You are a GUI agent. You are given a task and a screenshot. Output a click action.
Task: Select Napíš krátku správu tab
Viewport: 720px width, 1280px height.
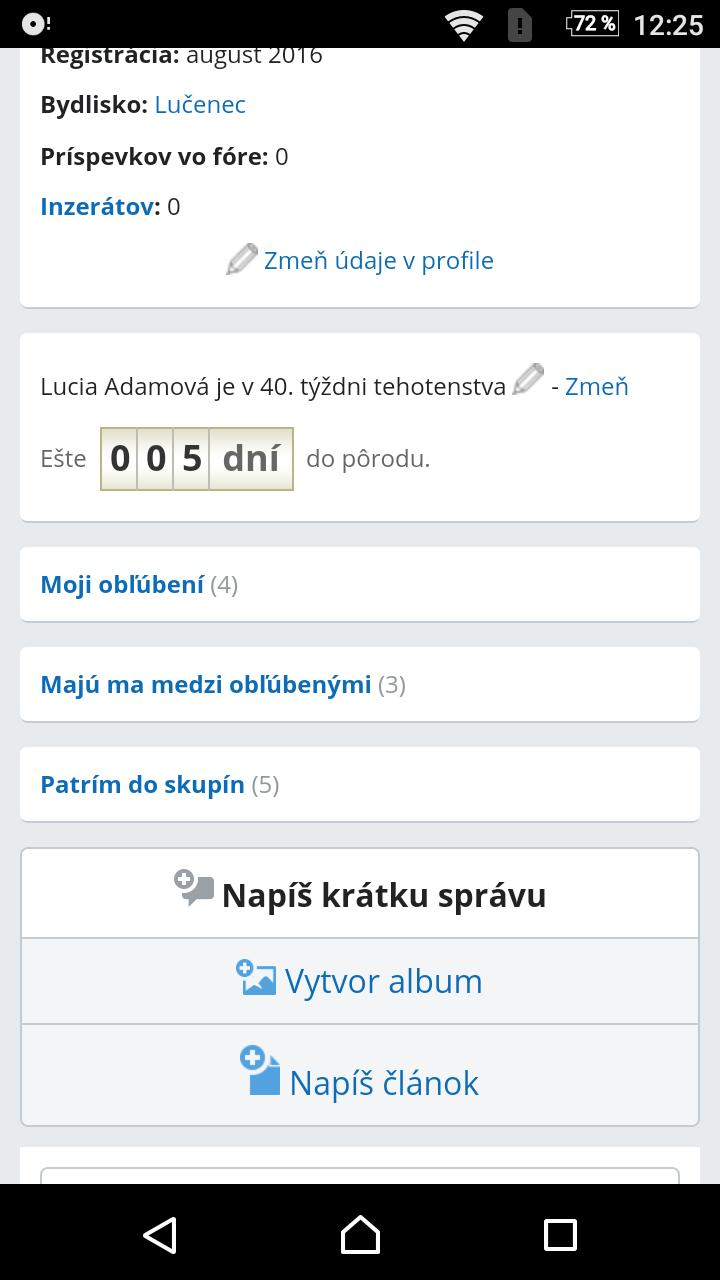383,895
